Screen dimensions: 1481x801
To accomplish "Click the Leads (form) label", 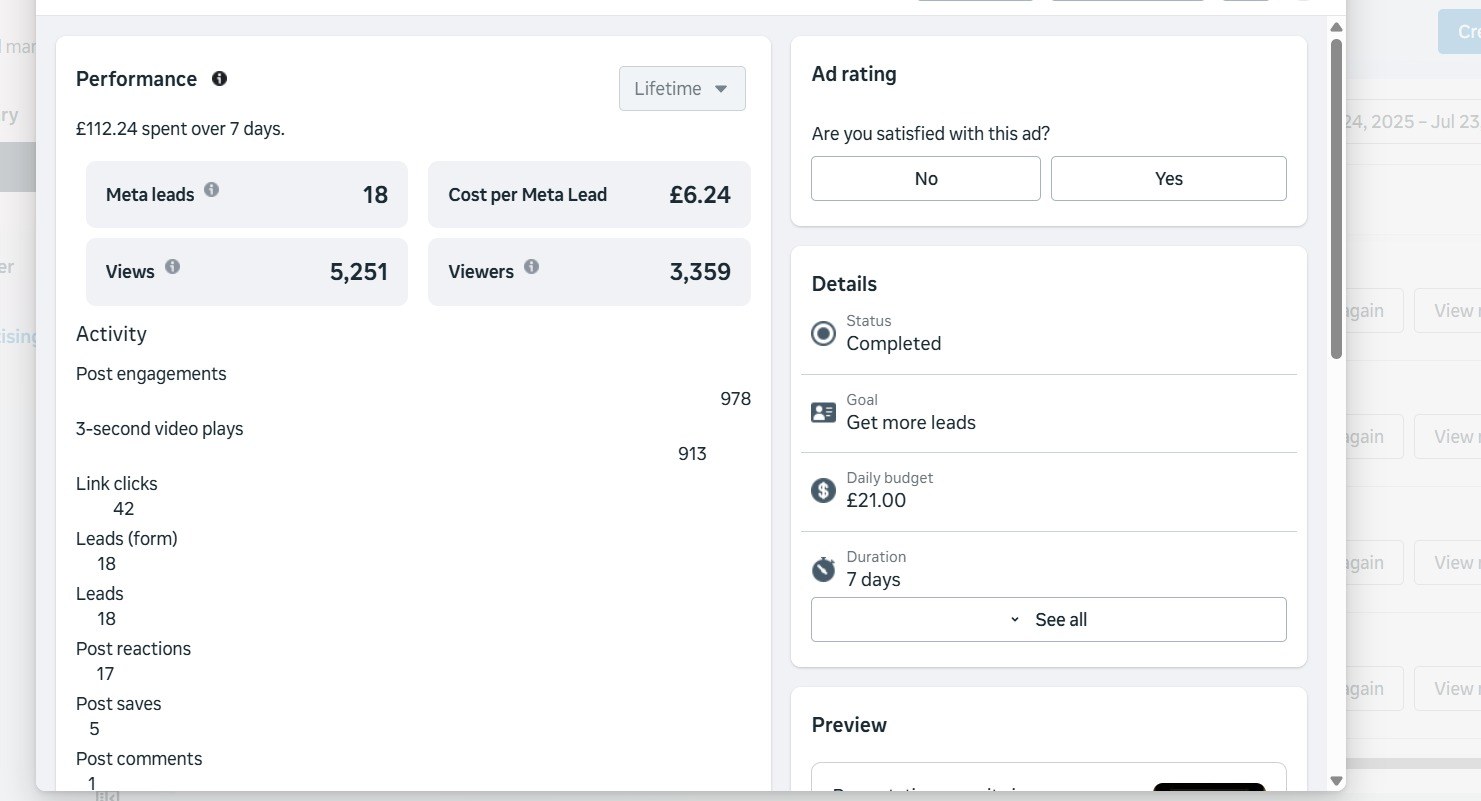I will coord(127,539).
